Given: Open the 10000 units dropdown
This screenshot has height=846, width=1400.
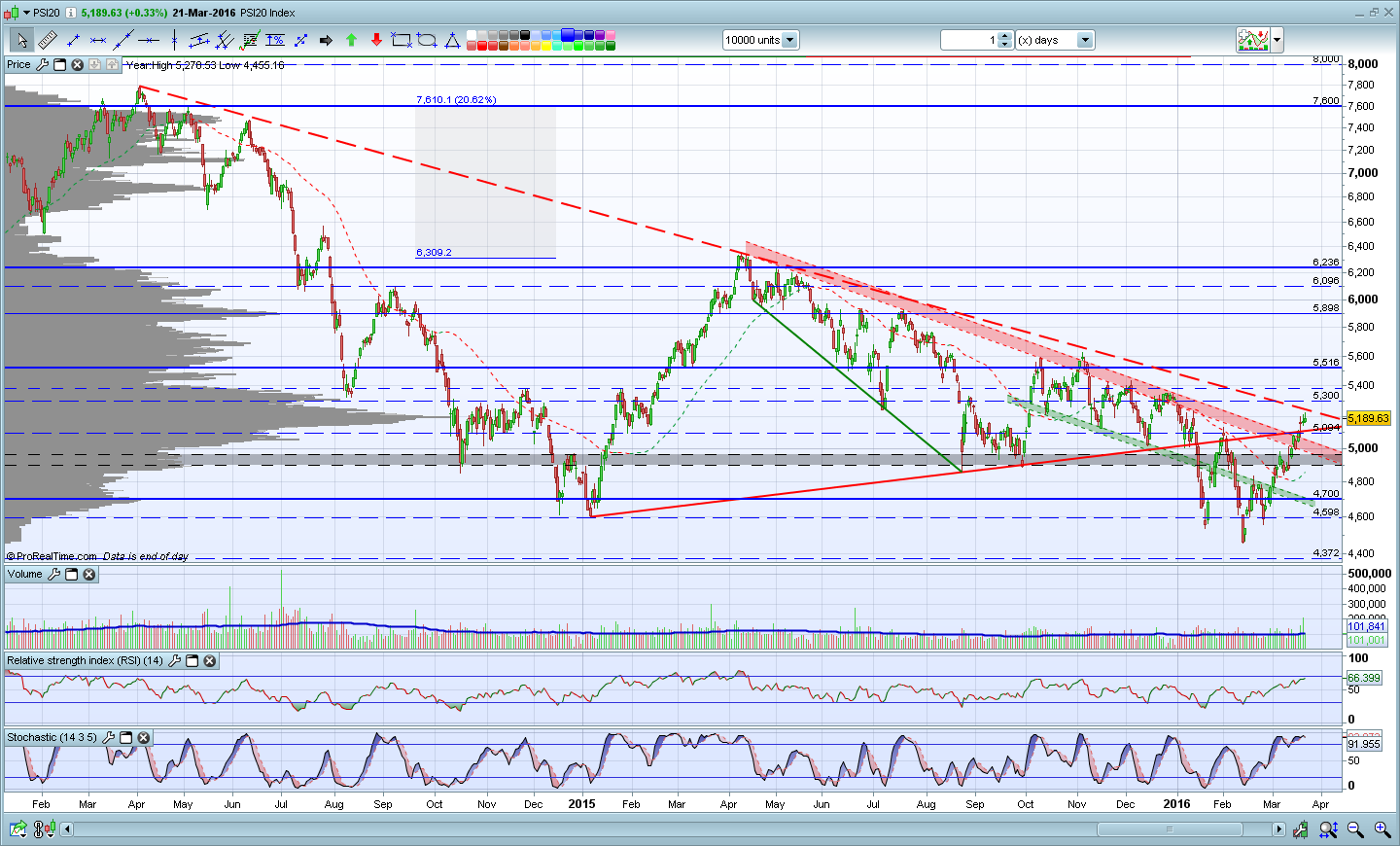Looking at the screenshot, I should 789,40.
